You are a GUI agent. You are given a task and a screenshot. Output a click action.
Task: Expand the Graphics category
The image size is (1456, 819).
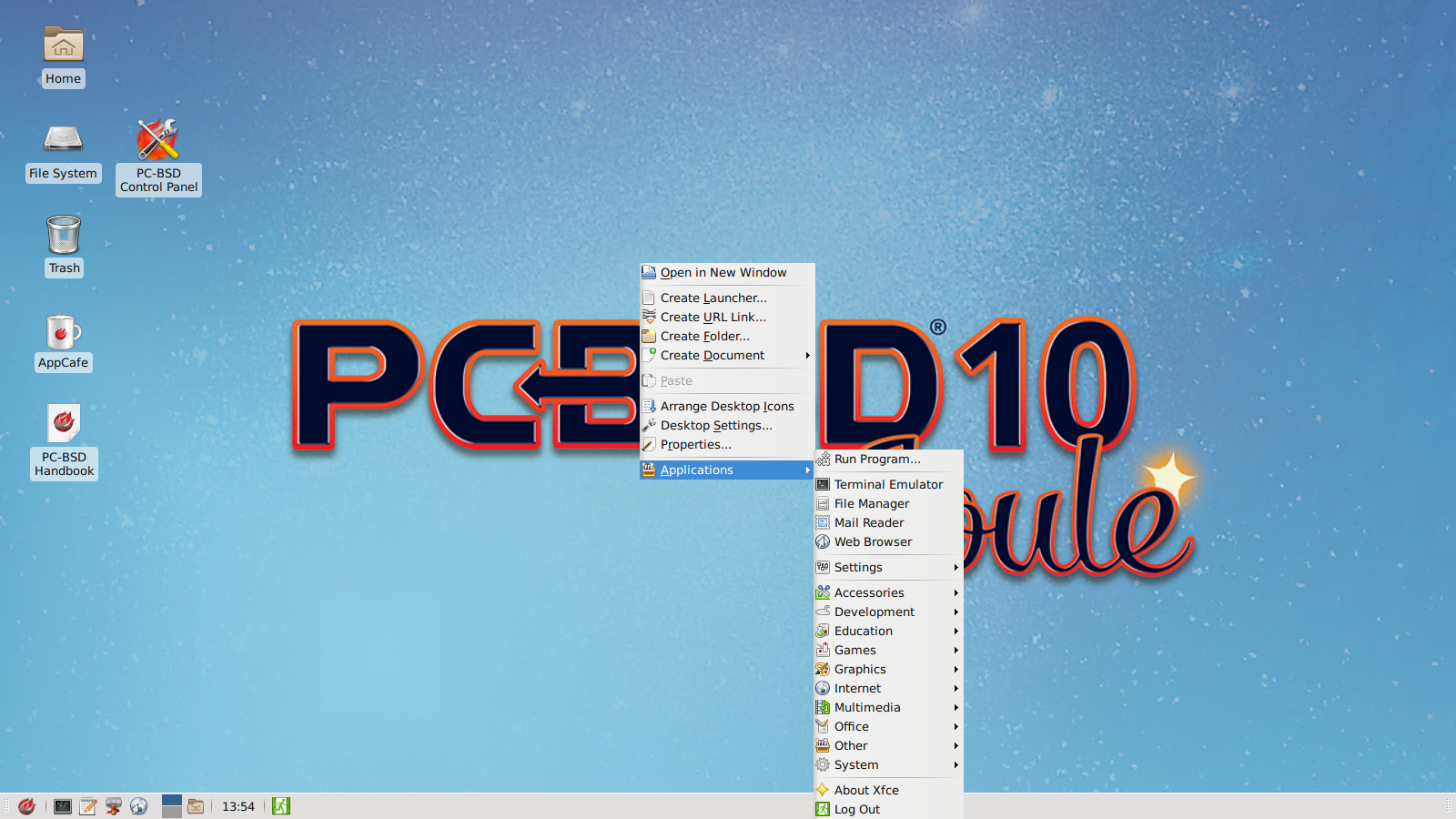pos(888,669)
